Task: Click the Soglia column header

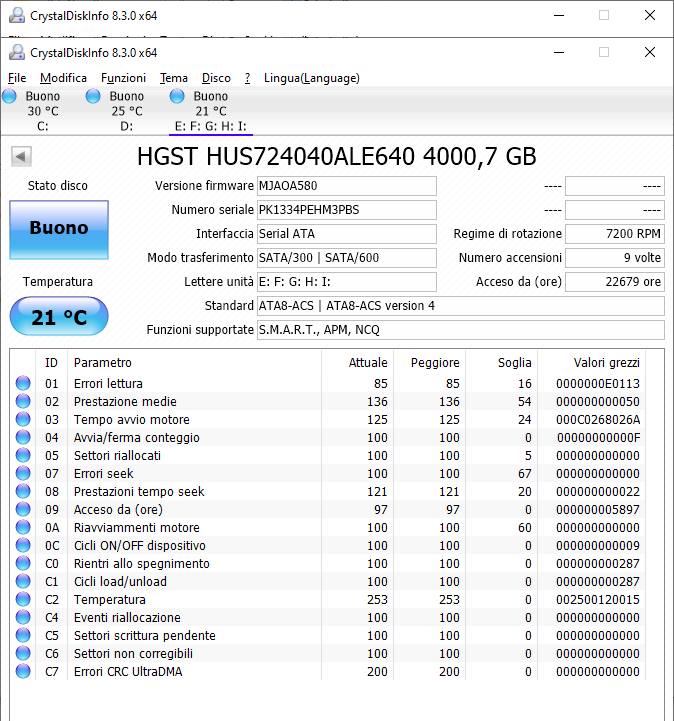Action: 514,363
